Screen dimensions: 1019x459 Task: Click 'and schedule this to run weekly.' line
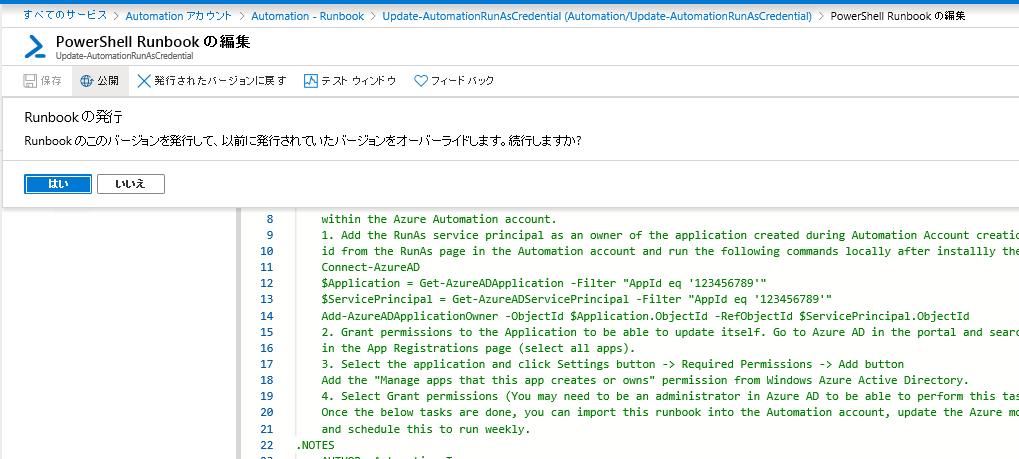point(426,428)
